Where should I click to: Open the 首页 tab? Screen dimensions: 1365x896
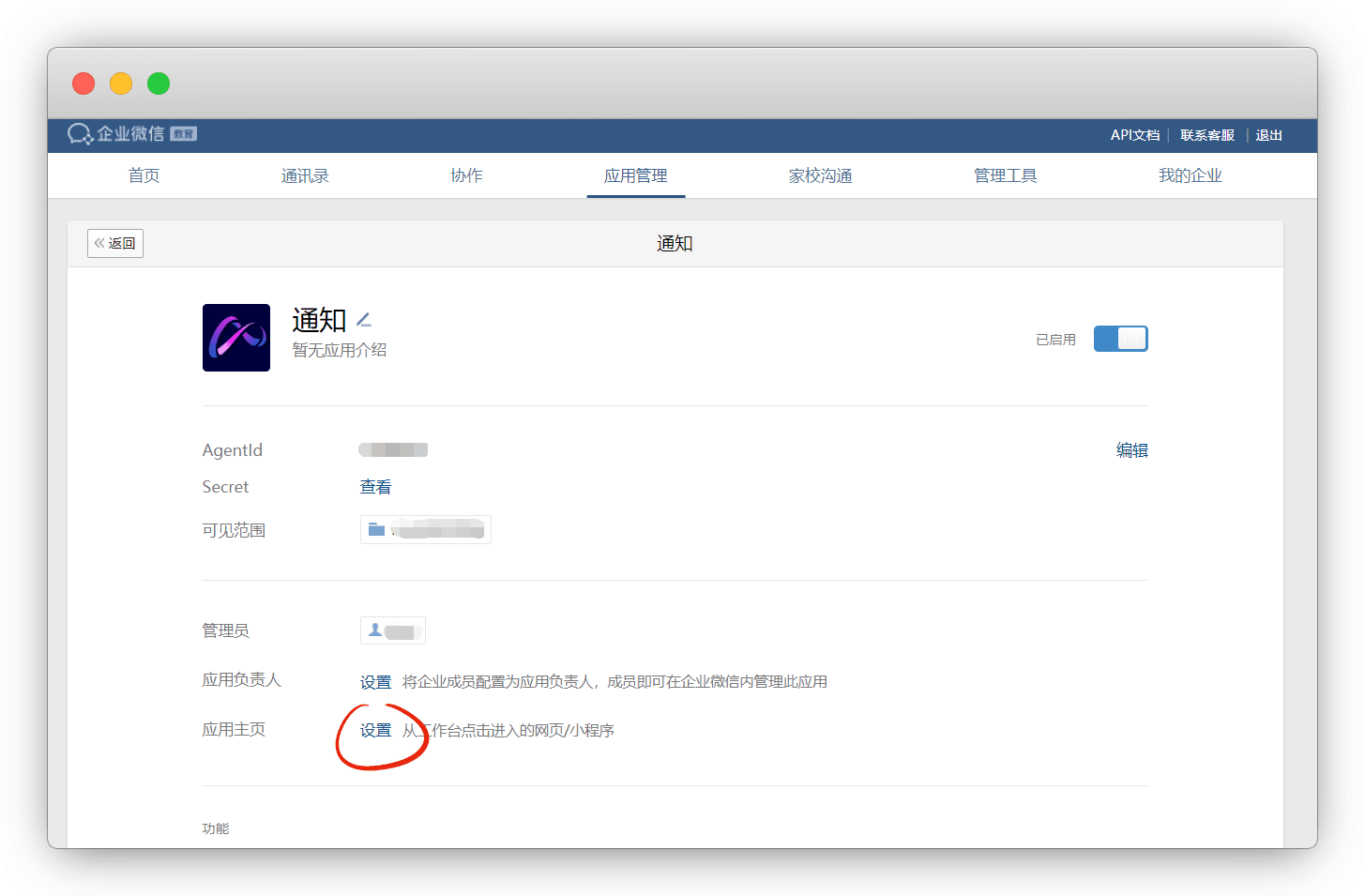(144, 176)
